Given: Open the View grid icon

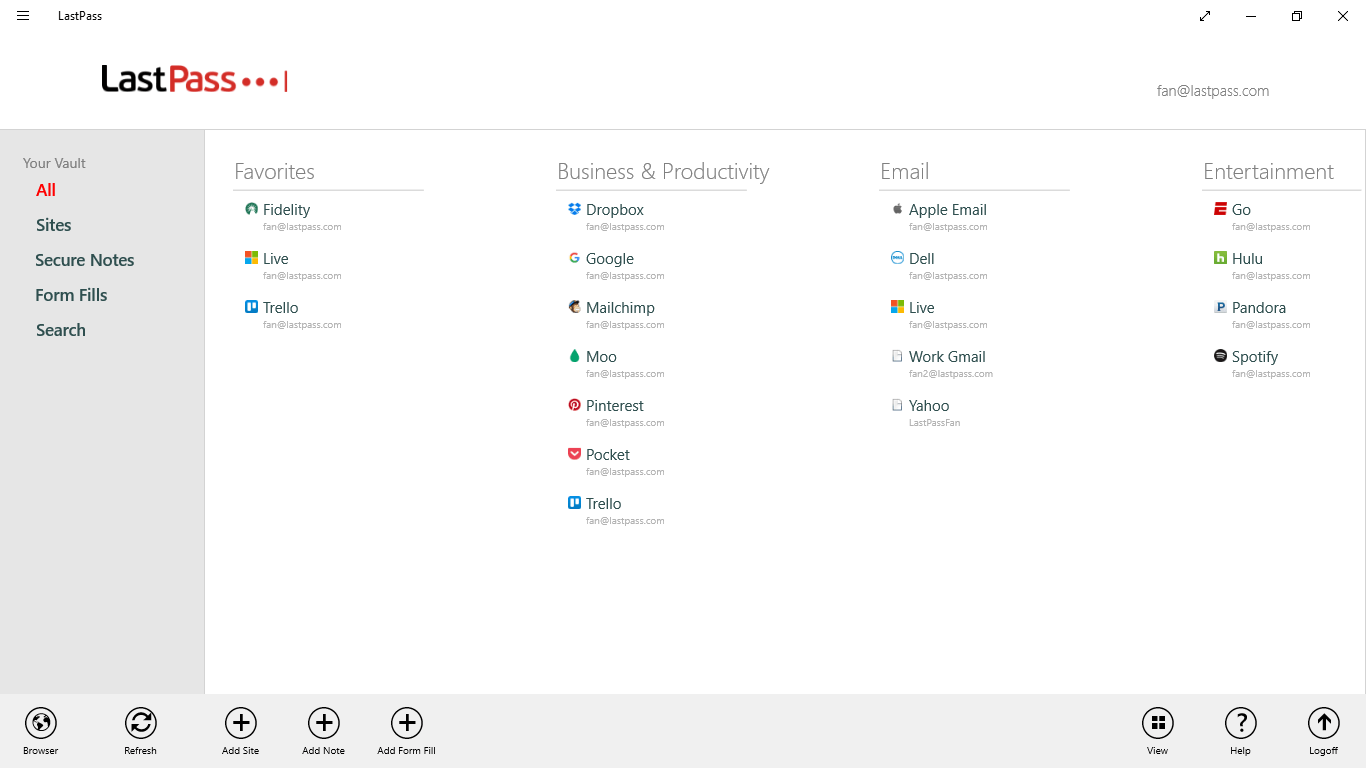Looking at the screenshot, I should (1157, 723).
